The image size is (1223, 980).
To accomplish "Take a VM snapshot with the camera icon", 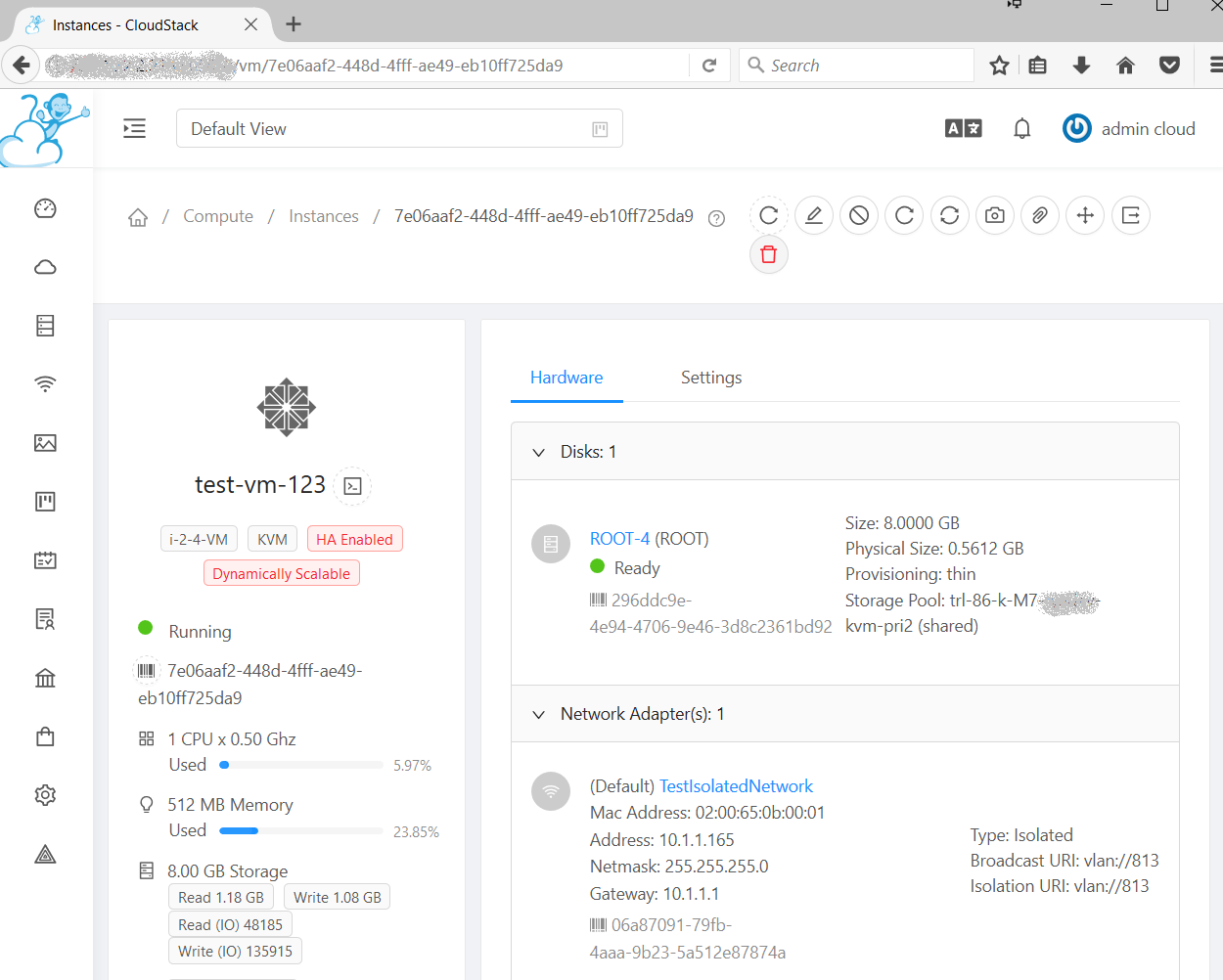I will (x=995, y=215).
